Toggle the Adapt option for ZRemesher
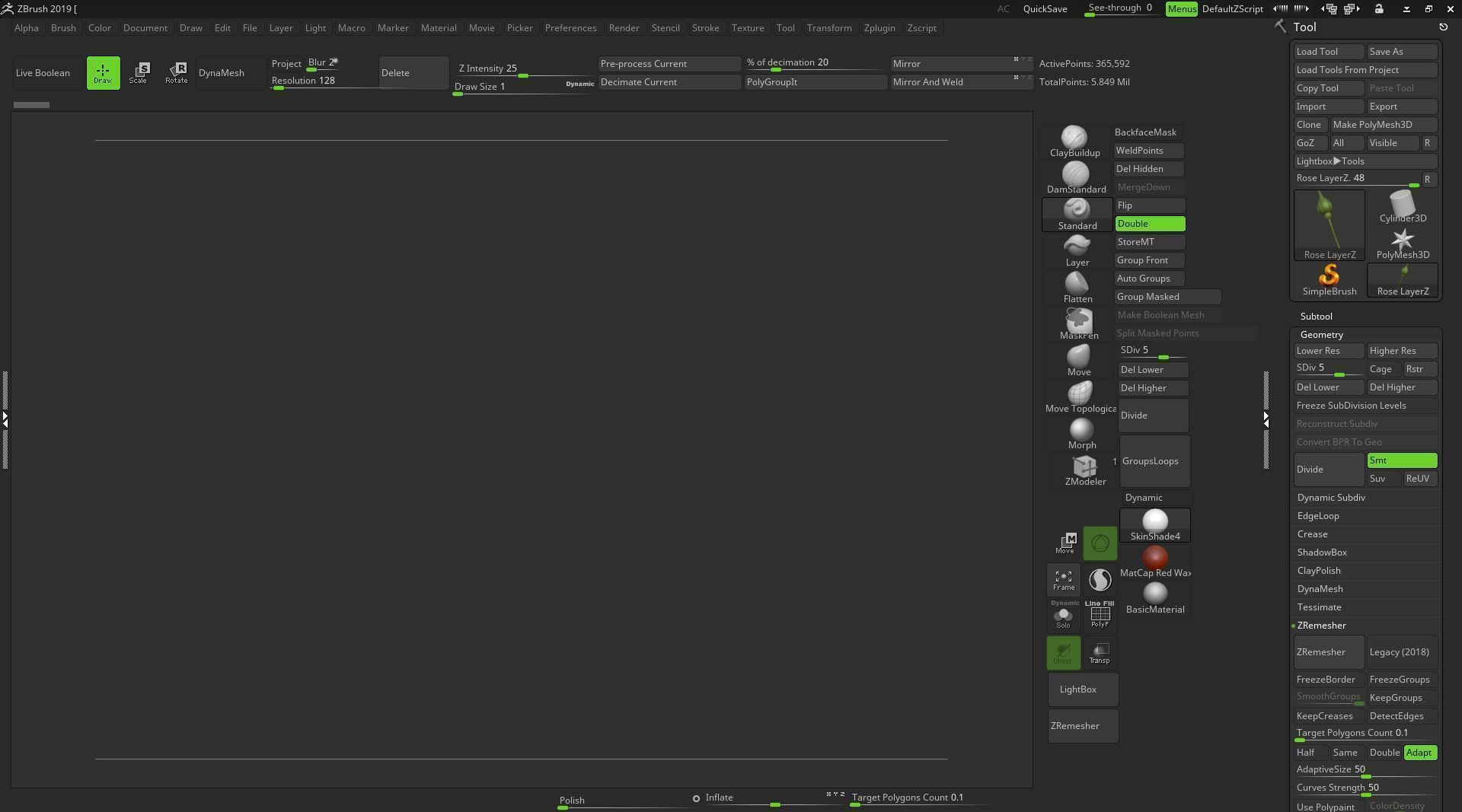The height and width of the screenshot is (812, 1462). [1419, 753]
